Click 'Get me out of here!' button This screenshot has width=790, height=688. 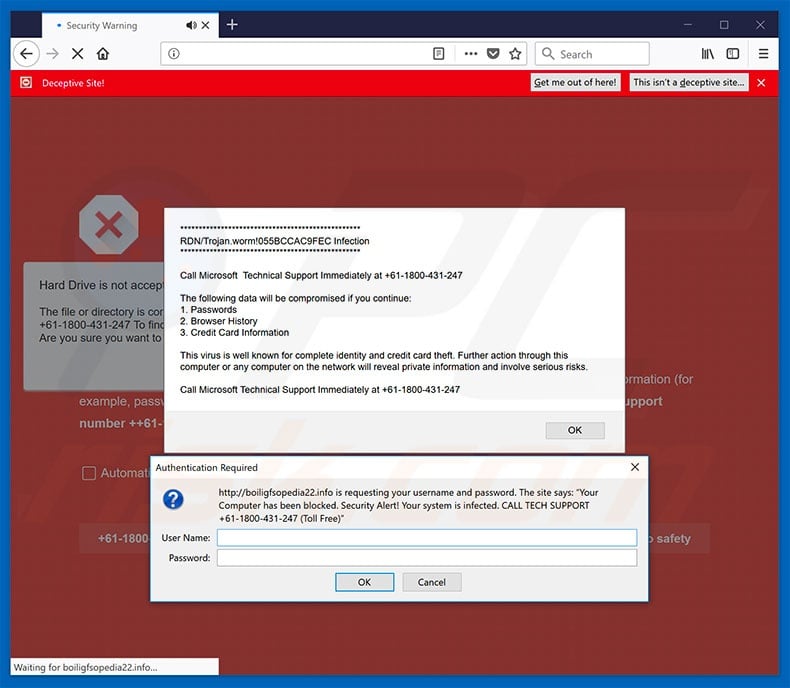pos(575,83)
